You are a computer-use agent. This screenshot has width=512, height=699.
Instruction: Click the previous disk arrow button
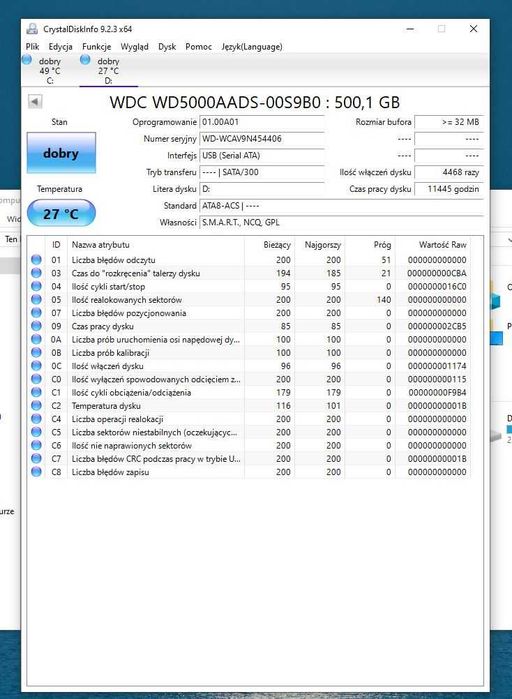point(35,102)
